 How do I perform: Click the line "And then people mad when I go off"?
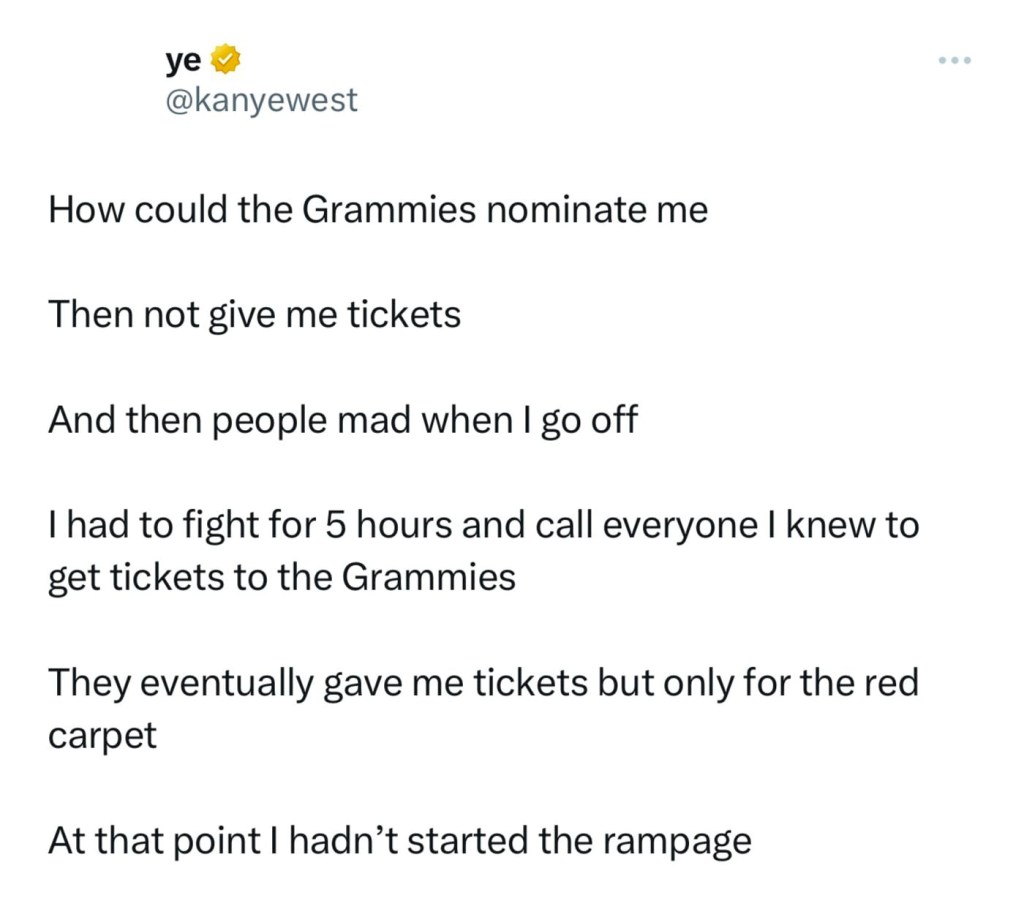coord(342,420)
